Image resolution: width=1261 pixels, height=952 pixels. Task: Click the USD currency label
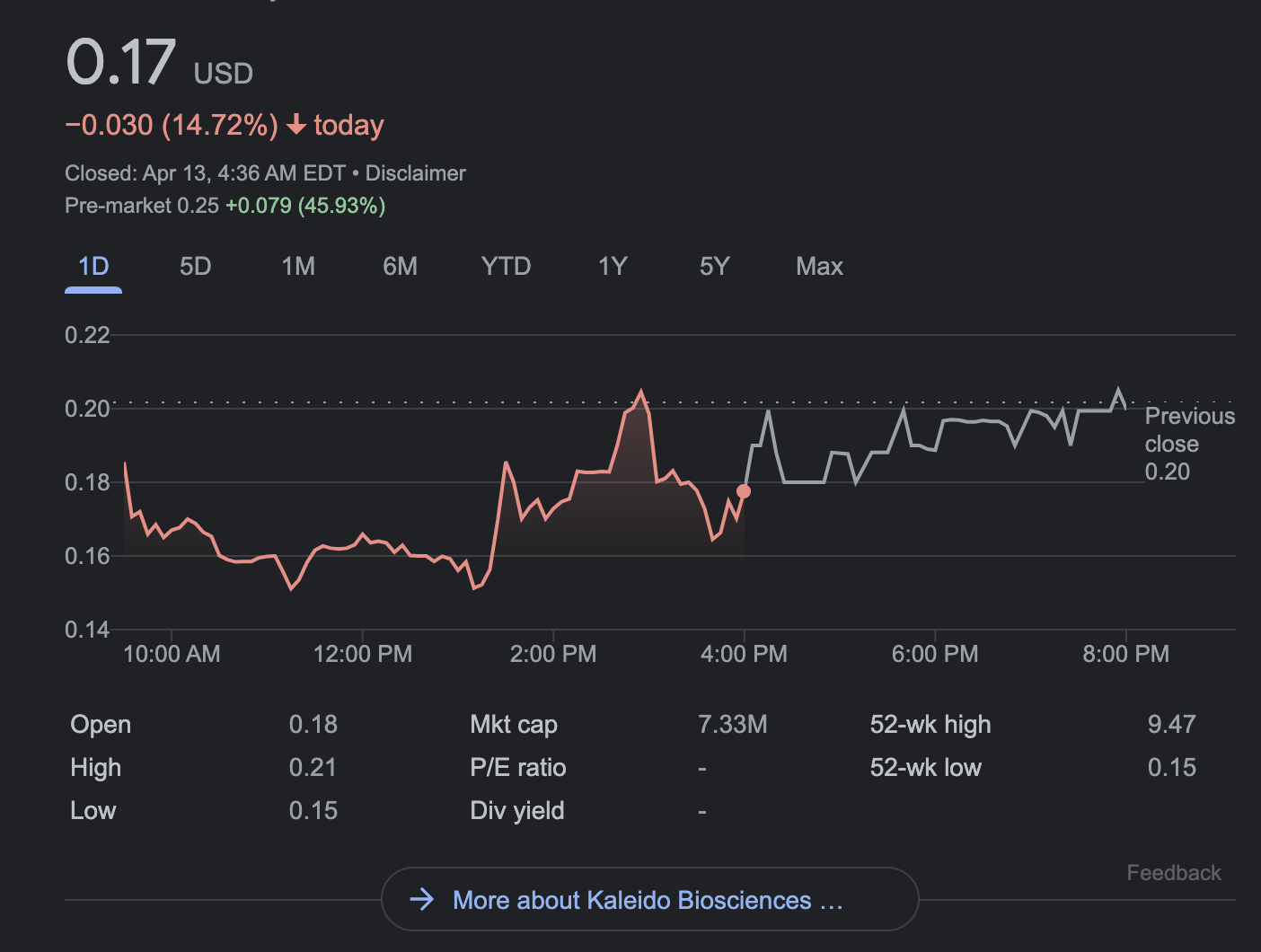(x=224, y=74)
